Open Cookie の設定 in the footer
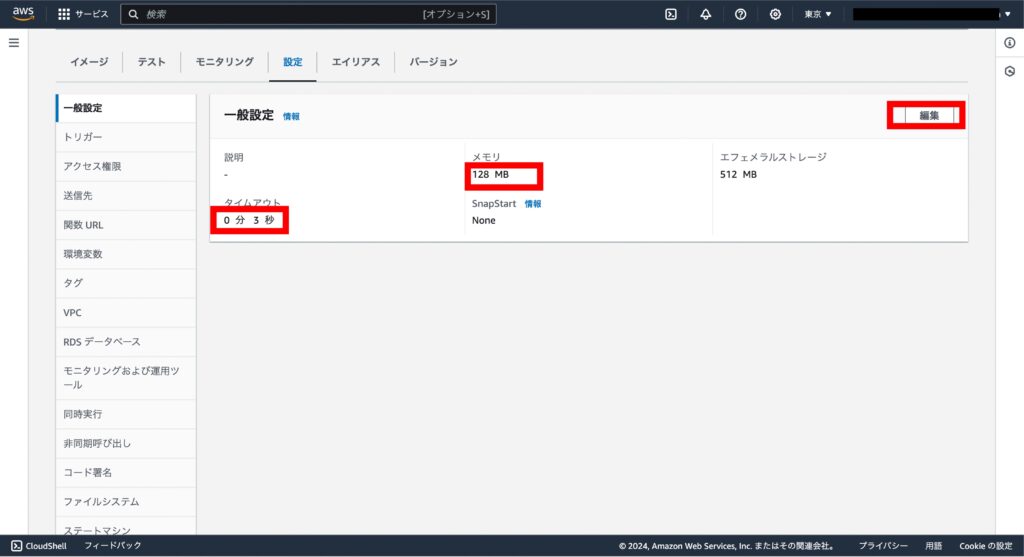This screenshot has height=557, width=1024. pyautogui.click(x=985, y=546)
